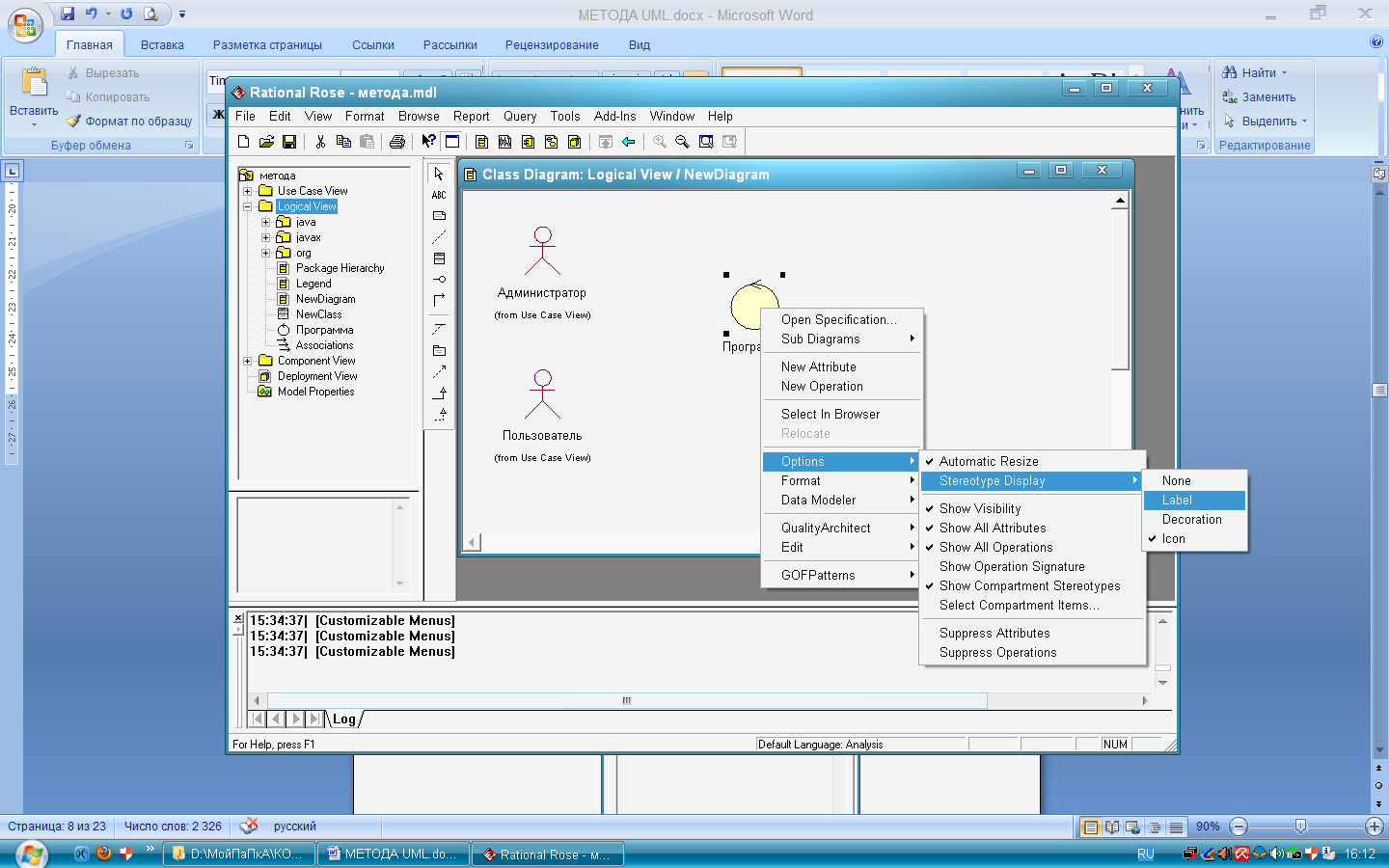Open the Add-Ins menu
The height and width of the screenshot is (868, 1389).
(614, 117)
